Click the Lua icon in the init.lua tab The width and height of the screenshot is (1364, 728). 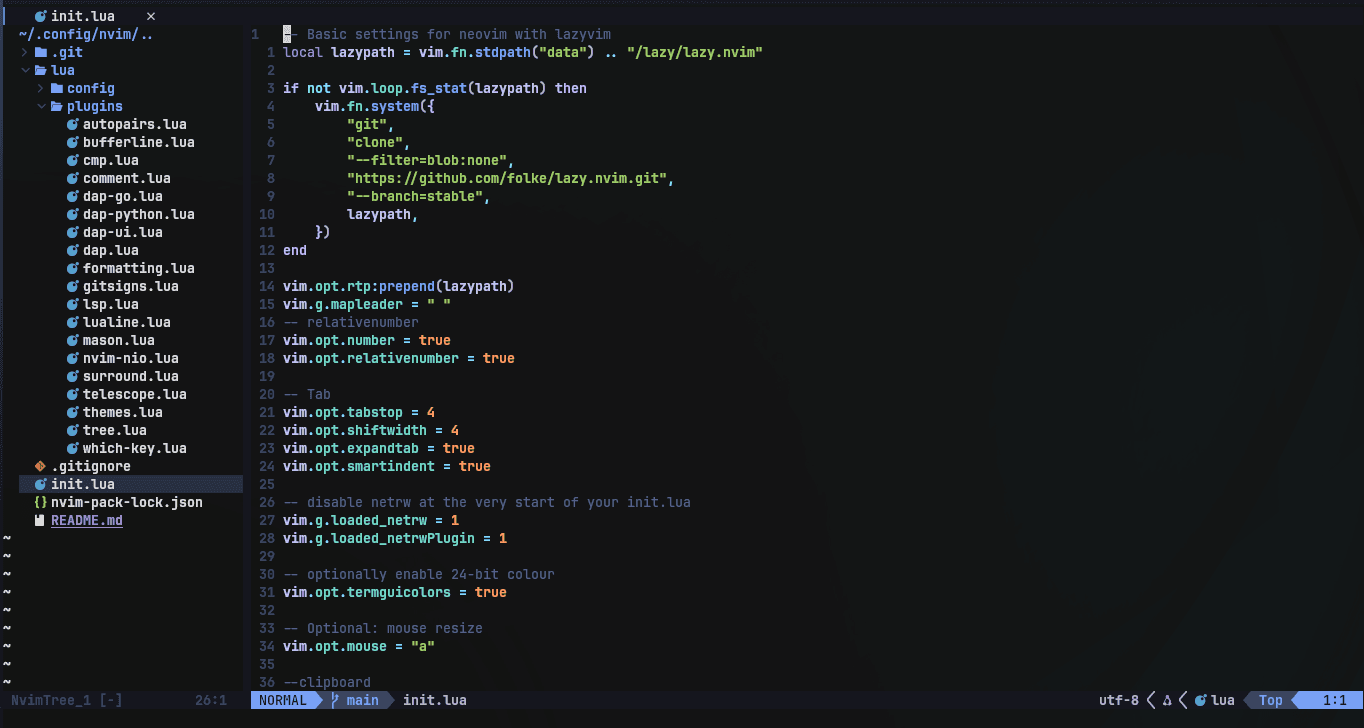click(40, 16)
